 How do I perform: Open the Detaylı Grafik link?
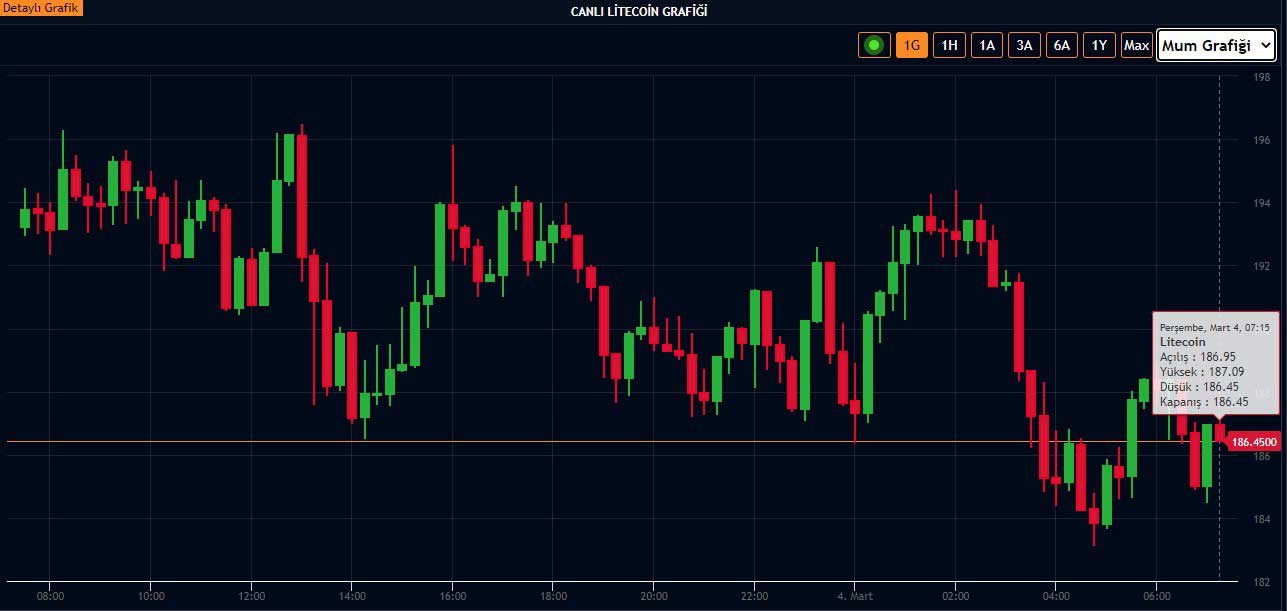pos(41,8)
